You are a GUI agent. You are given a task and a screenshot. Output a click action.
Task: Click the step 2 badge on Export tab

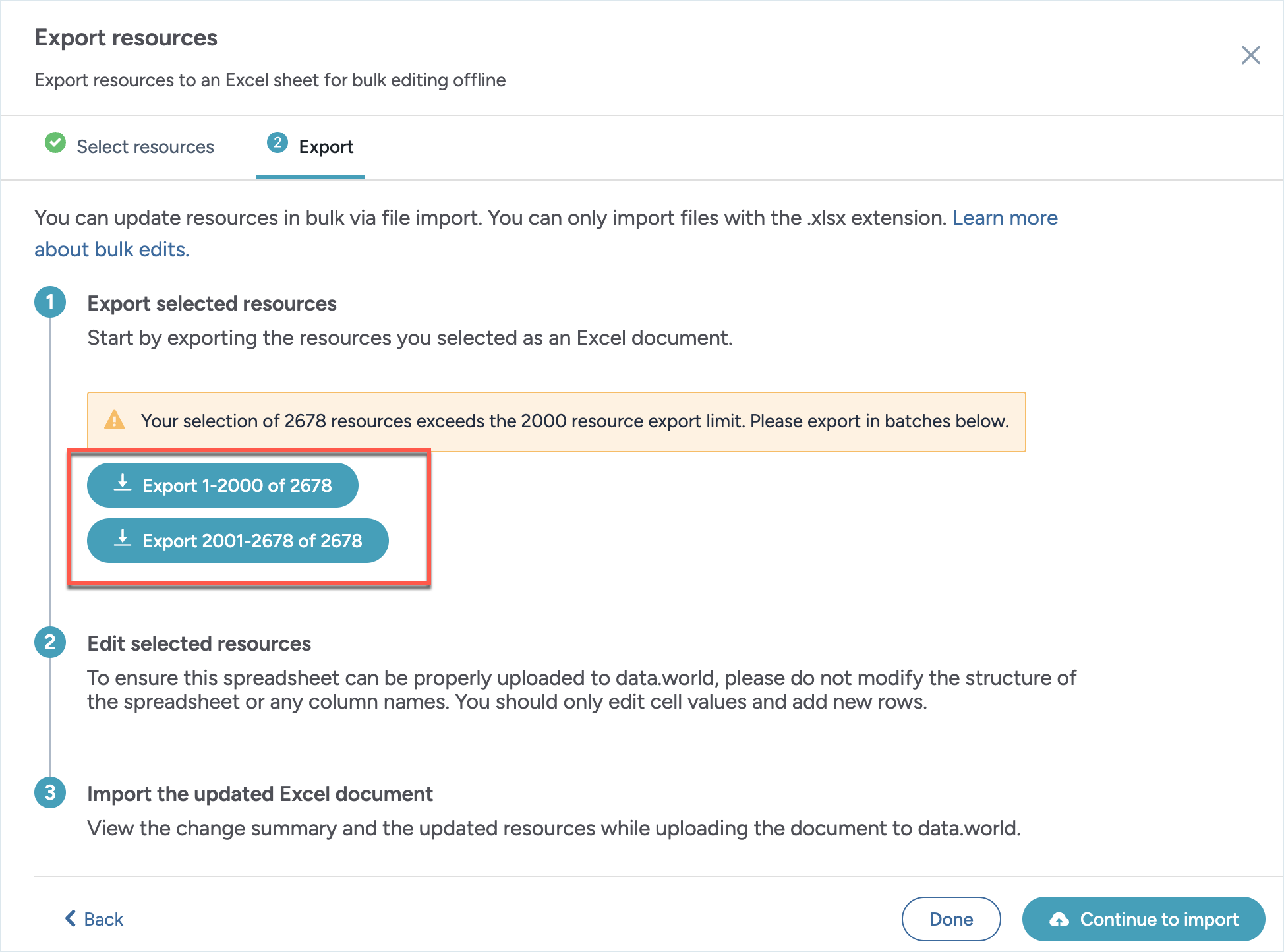[277, 143]
